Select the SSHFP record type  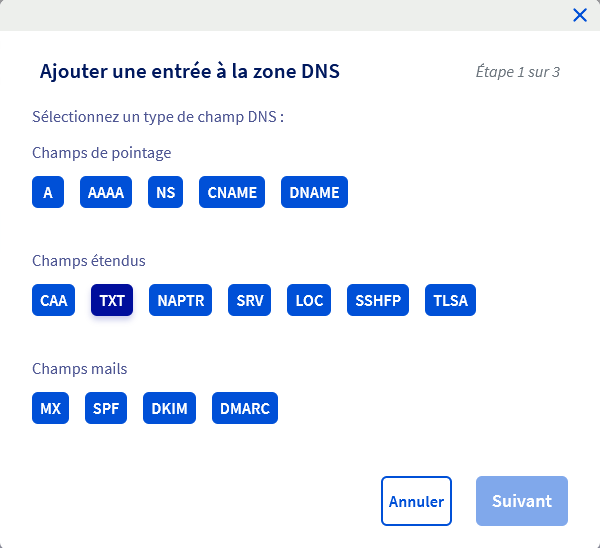379,300
